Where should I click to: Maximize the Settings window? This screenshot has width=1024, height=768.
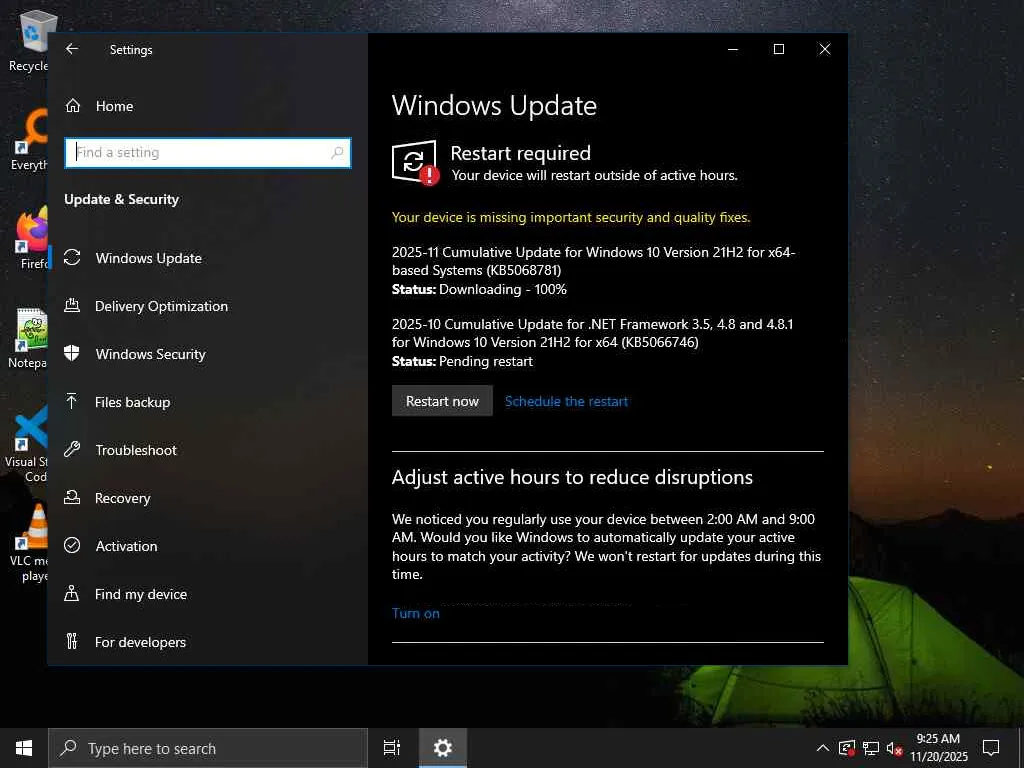click(x=778, y=49)
